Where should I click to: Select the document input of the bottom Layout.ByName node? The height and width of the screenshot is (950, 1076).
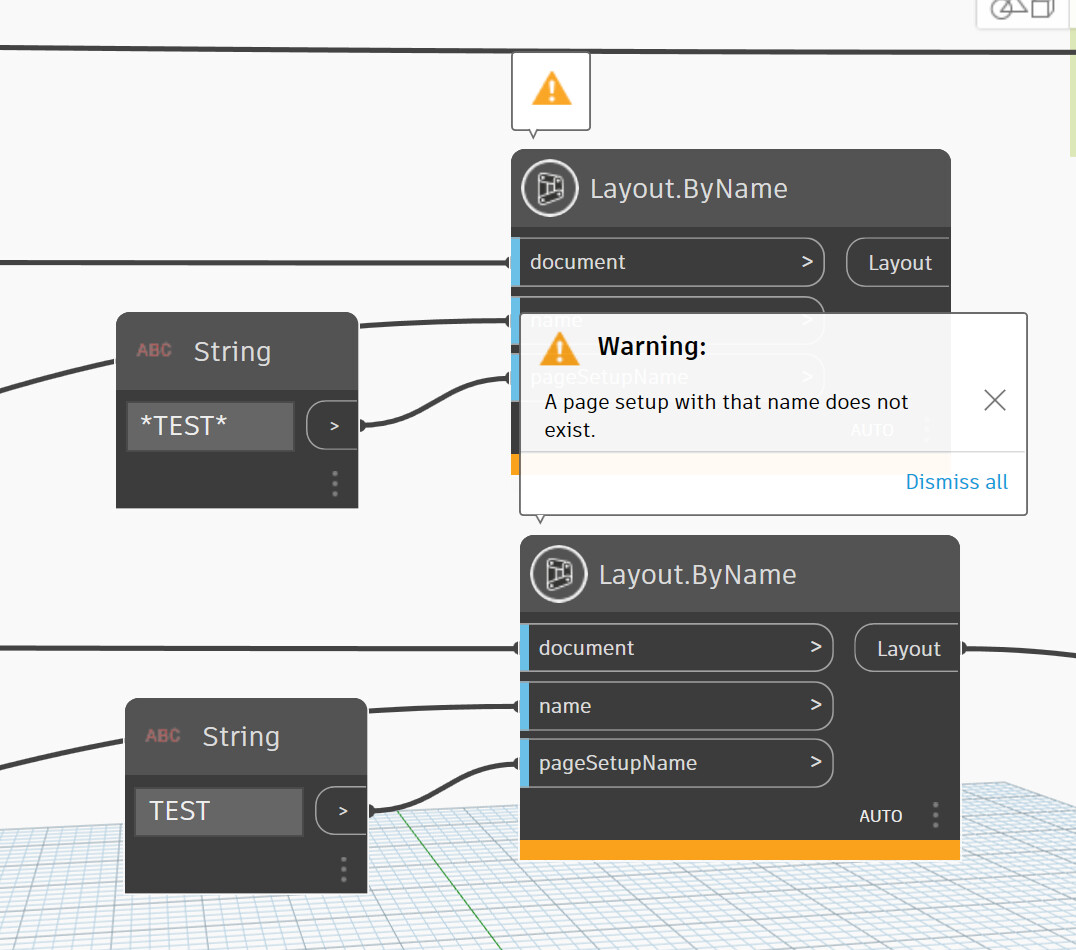[677, 648]
